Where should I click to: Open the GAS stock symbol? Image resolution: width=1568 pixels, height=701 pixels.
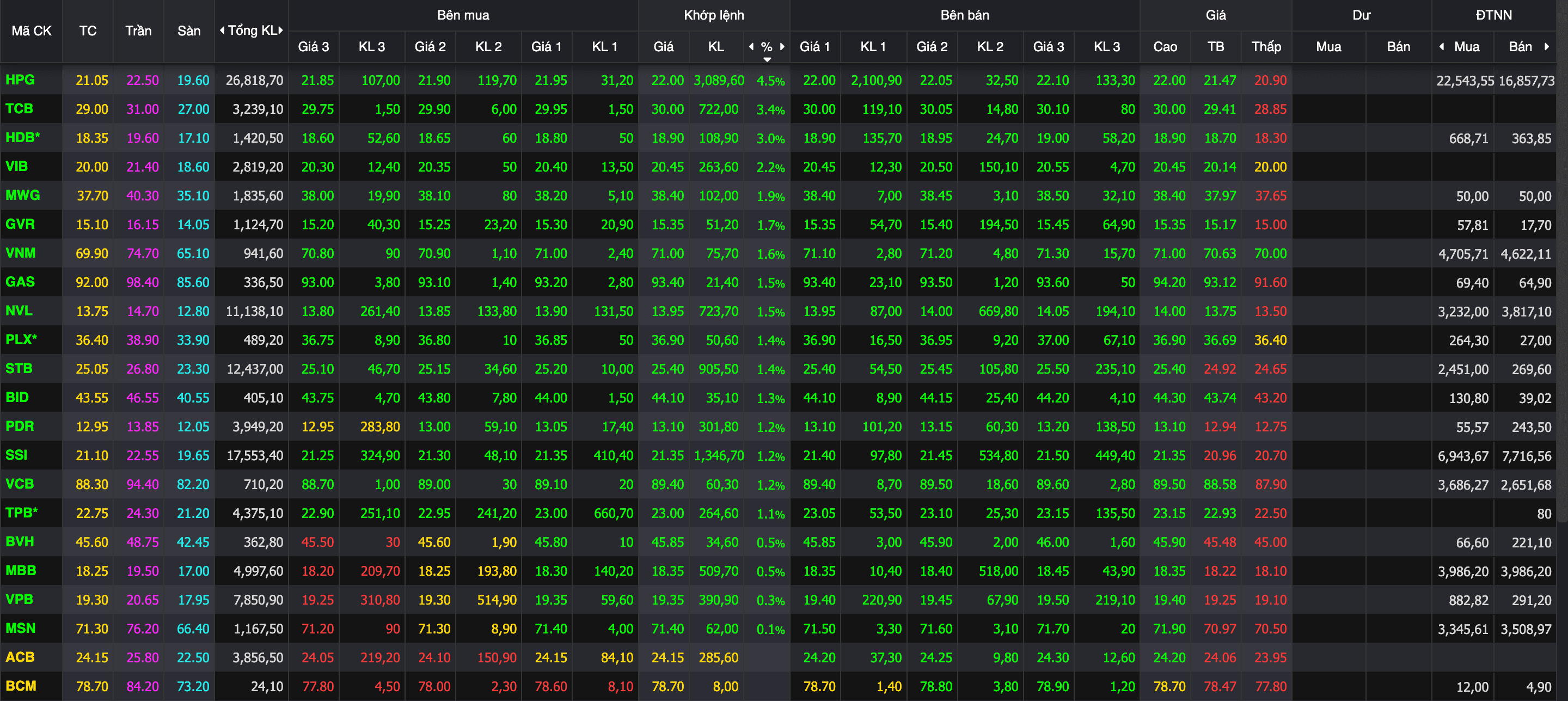(x=20, y=282)
